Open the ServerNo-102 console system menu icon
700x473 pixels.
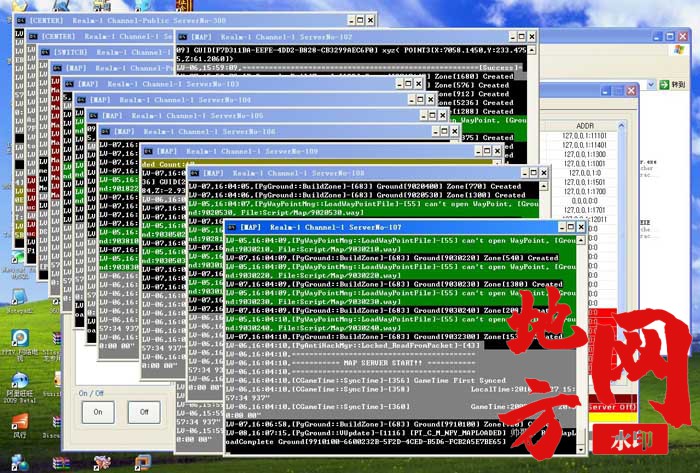[x=182, y=37]
